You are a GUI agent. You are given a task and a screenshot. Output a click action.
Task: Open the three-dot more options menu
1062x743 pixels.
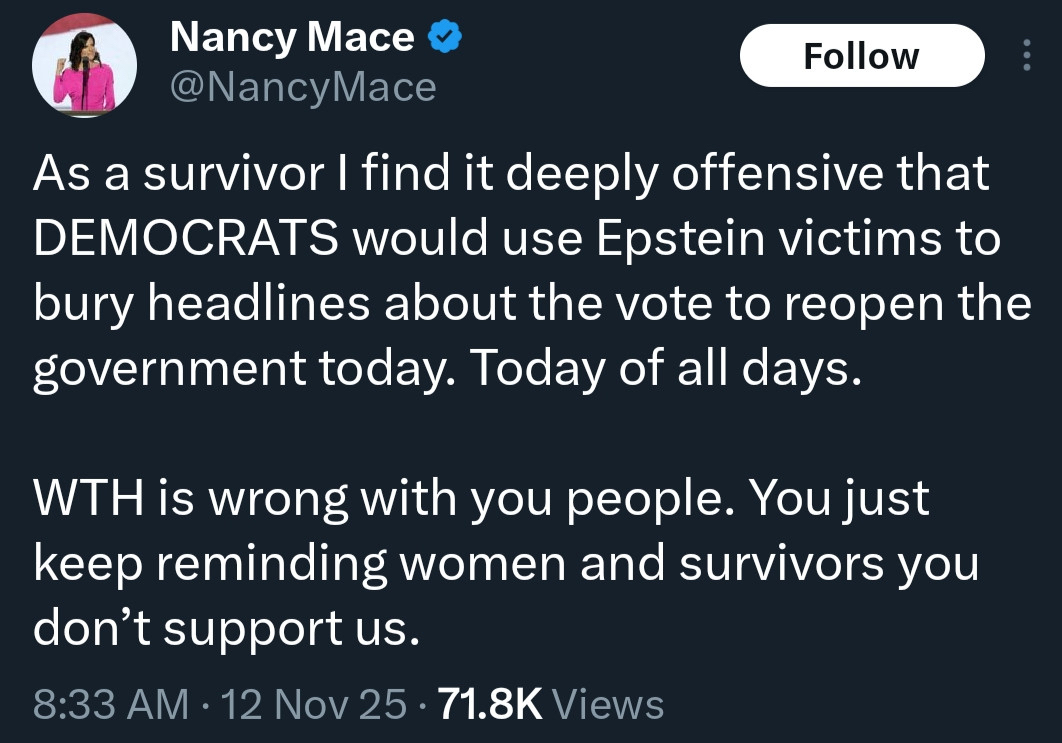1025,55
